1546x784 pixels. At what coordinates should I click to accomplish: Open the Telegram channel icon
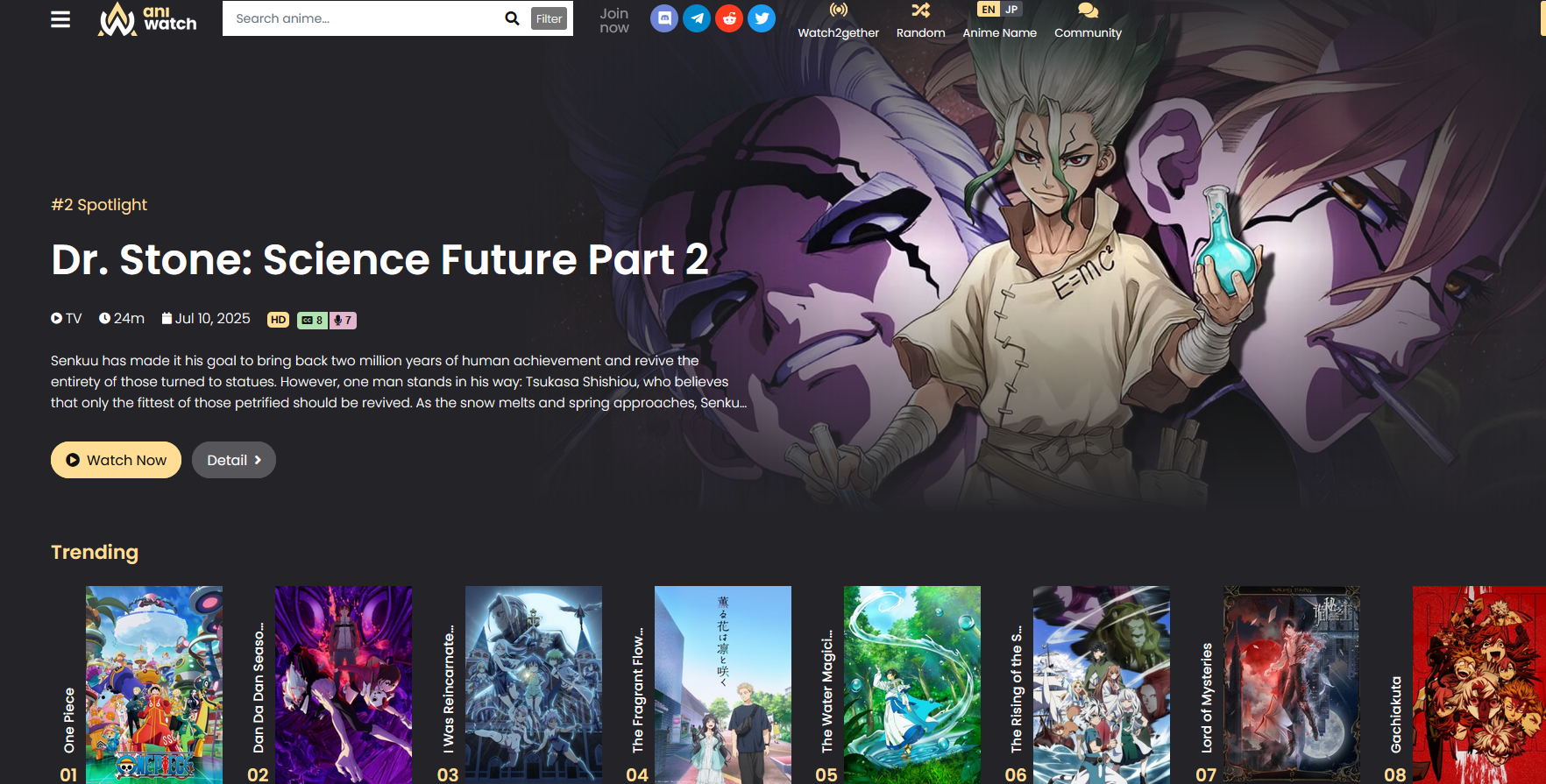pyautogui.click(x=697, y=18)
